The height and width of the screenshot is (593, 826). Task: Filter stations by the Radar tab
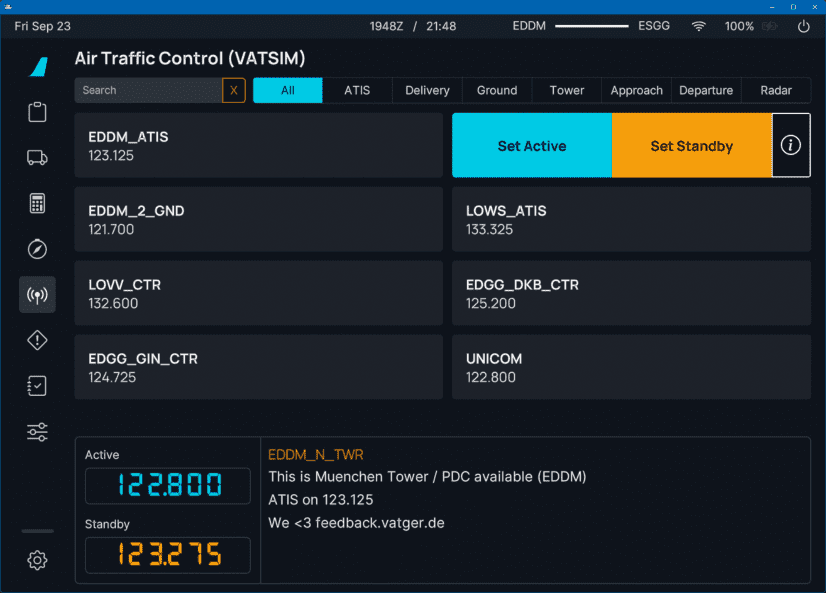coord(776,90)
